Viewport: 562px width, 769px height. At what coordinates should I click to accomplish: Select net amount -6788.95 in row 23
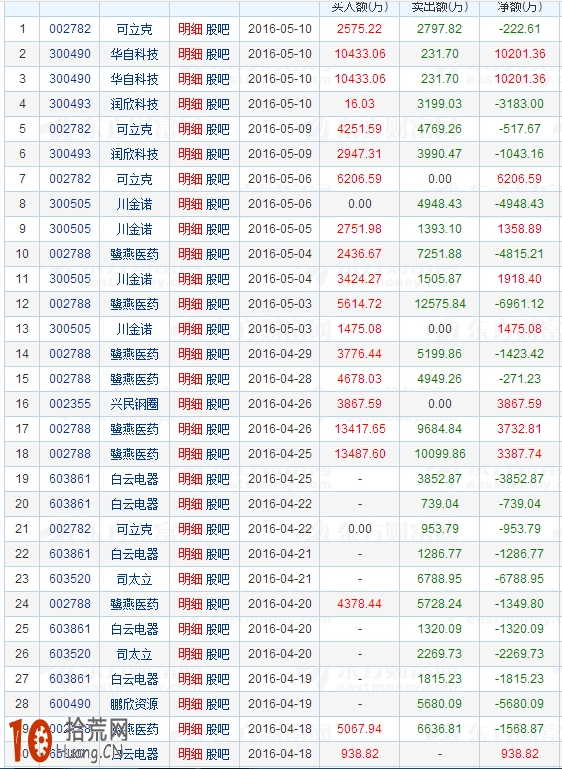pyautogui.click(x=520, y=579)
